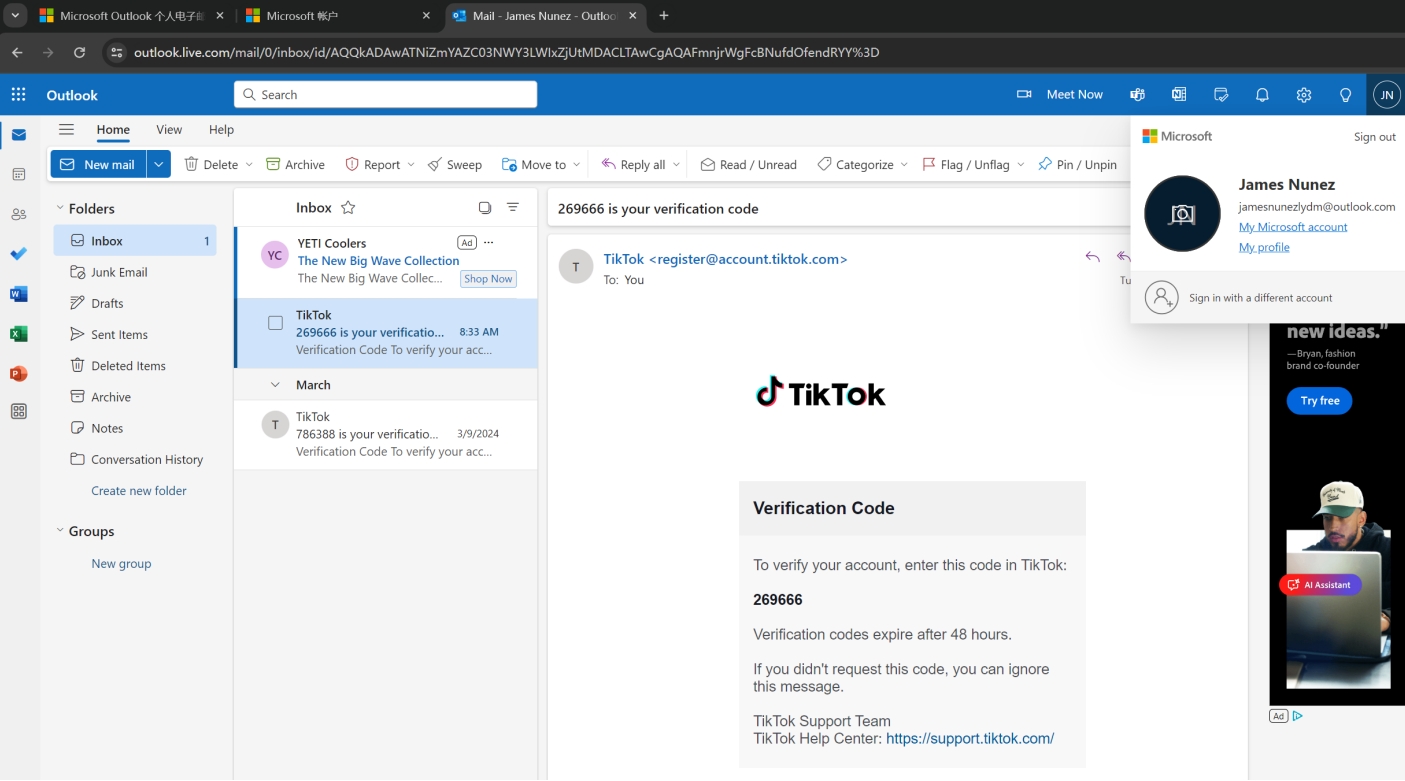The height and width of the screenshot is (781, 1405).
Task: Open the Move to dropdown arrow
Action: [577, 165]
